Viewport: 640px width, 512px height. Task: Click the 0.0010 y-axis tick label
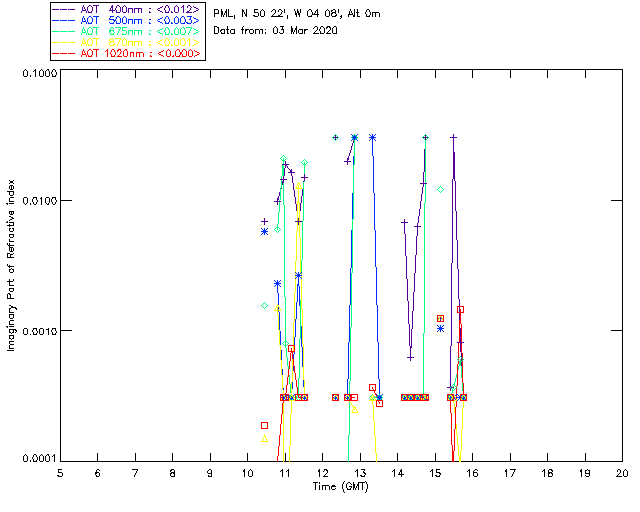38,331
